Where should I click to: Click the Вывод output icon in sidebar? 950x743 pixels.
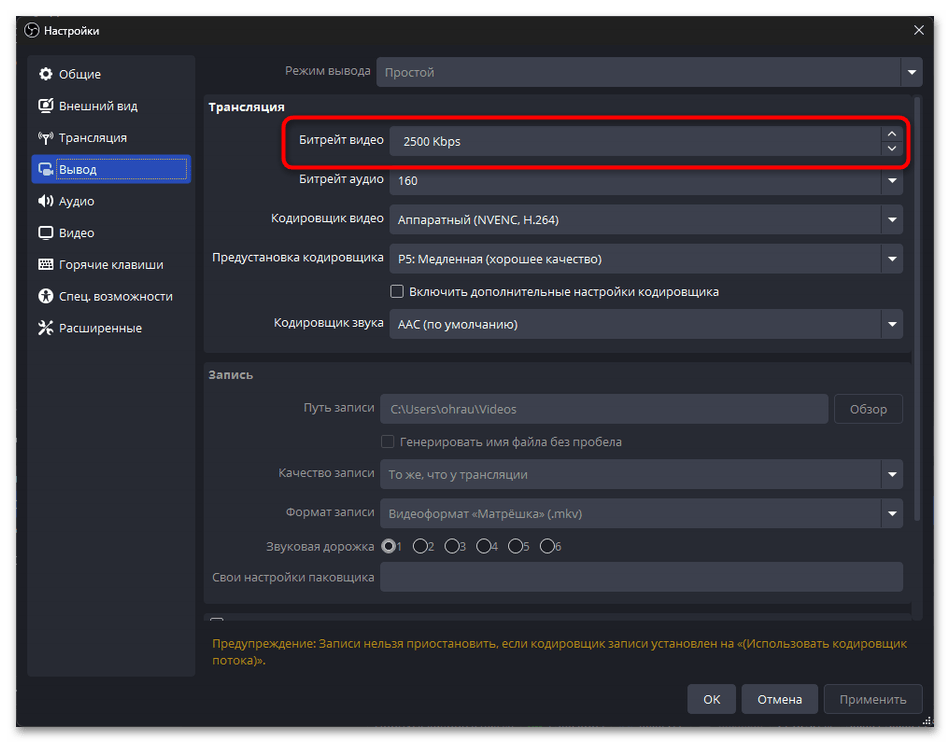(x=45, y=170)
